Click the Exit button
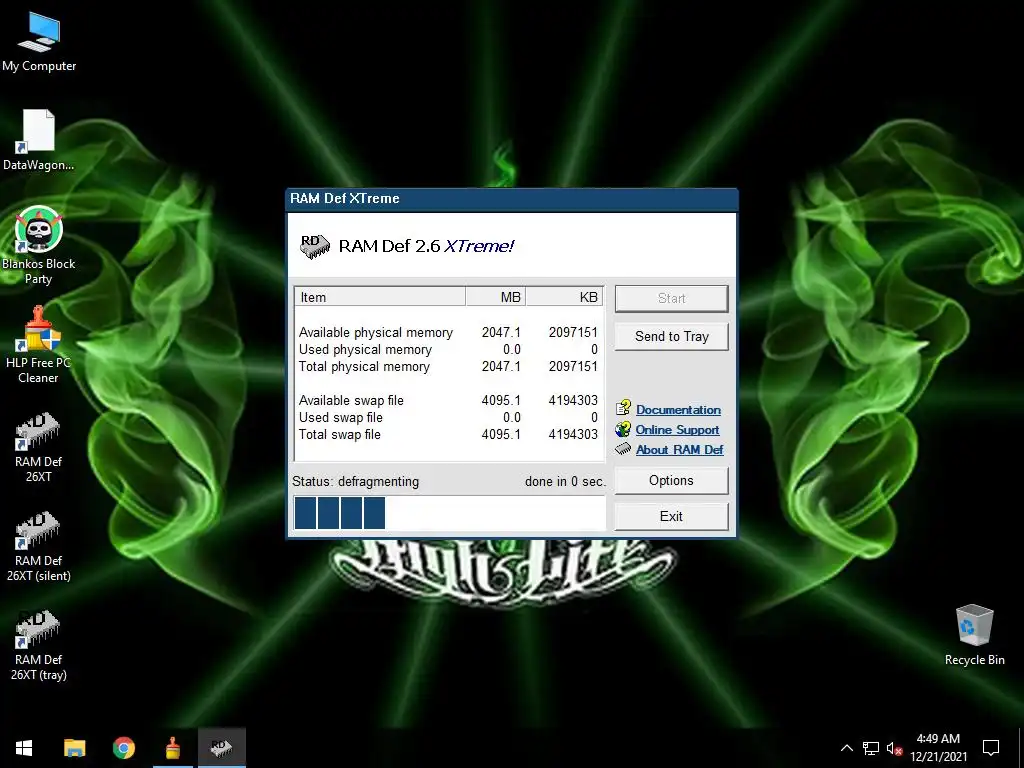The height and width of the screenshot is (768, 1024). 671,517
